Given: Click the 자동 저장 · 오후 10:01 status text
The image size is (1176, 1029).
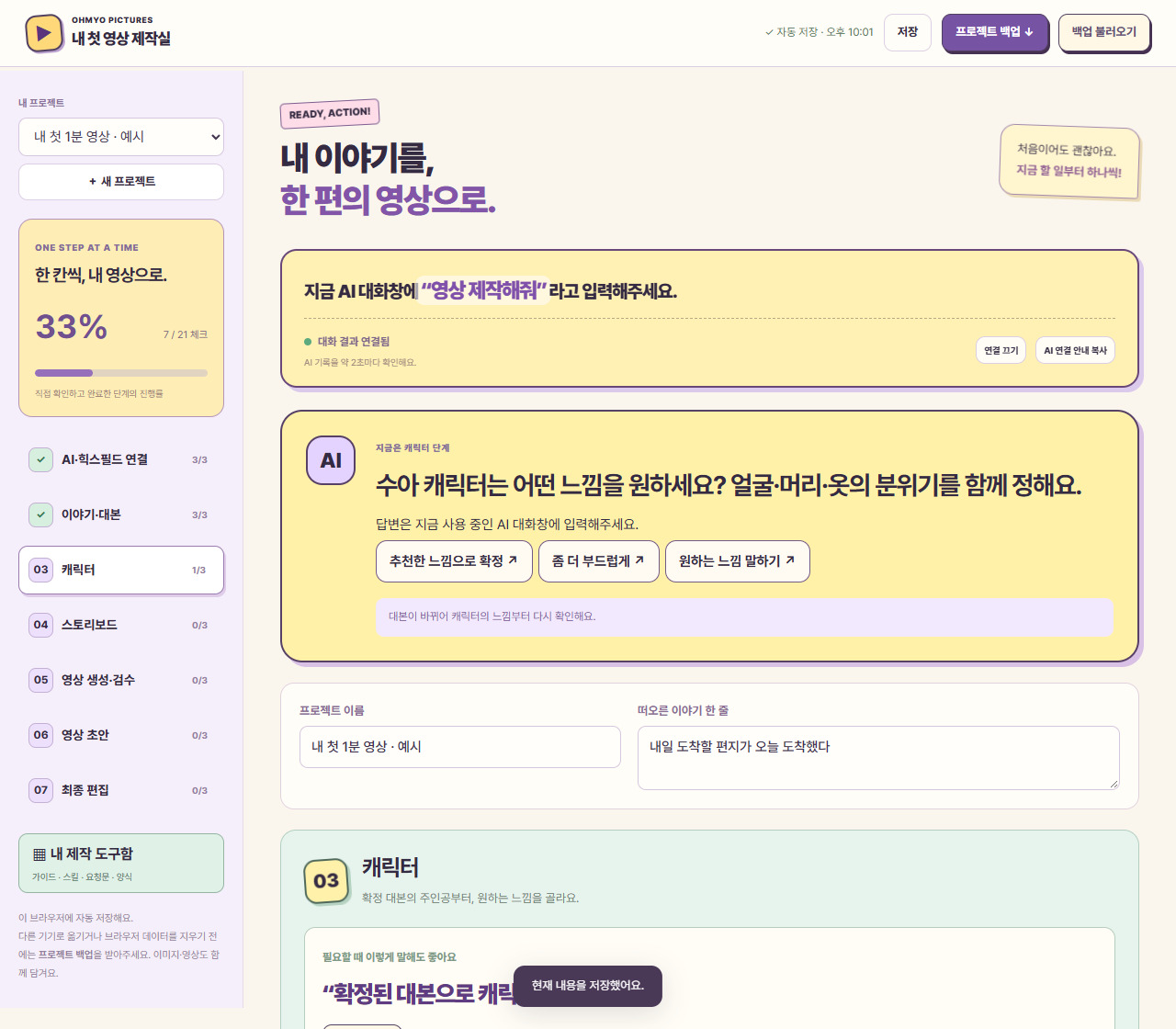Looking at the screenshot, I should pyautogui.click(x=820, y=32).
